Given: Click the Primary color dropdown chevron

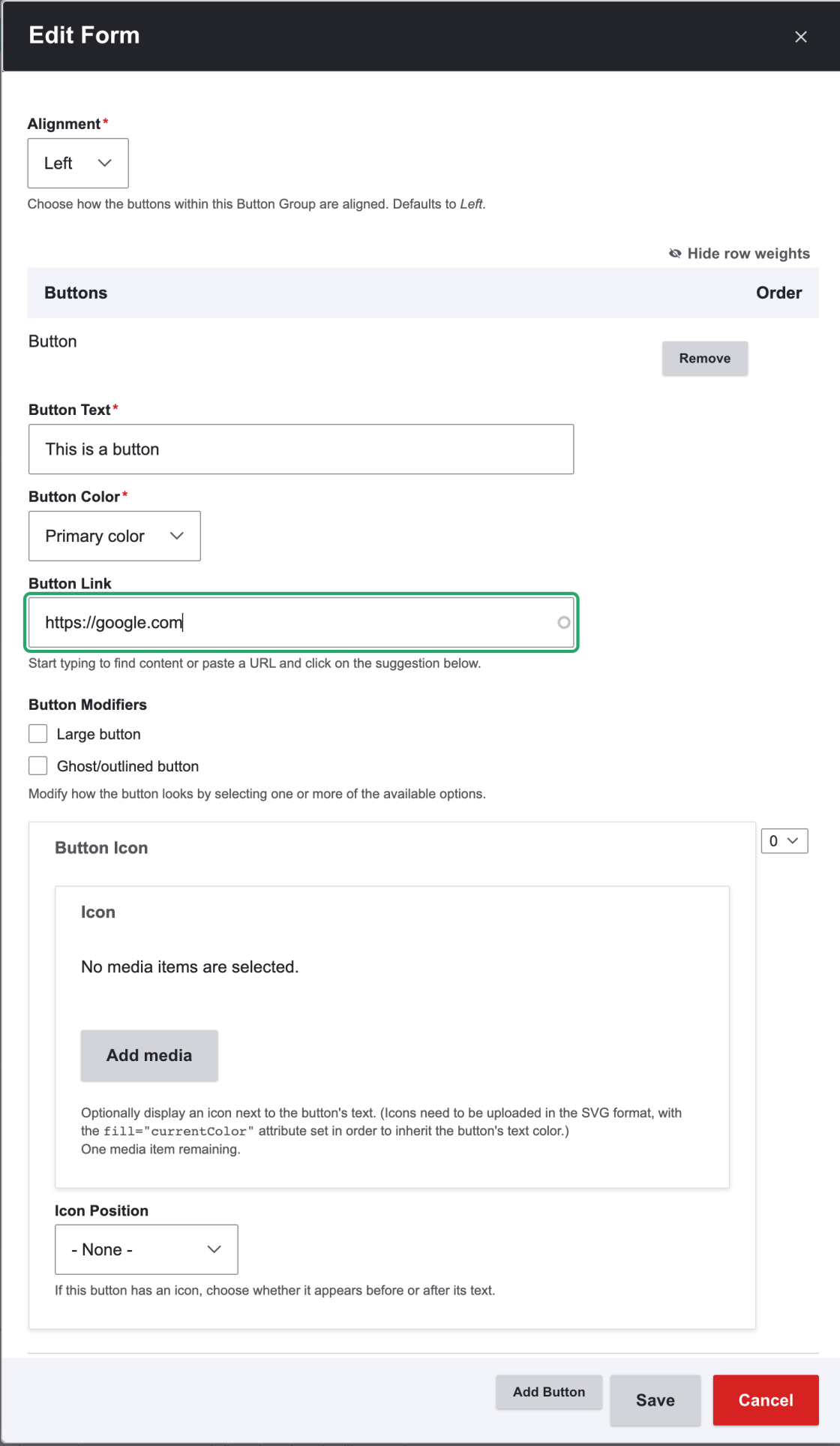Looking at the screenshot, I should click(177, 536).
